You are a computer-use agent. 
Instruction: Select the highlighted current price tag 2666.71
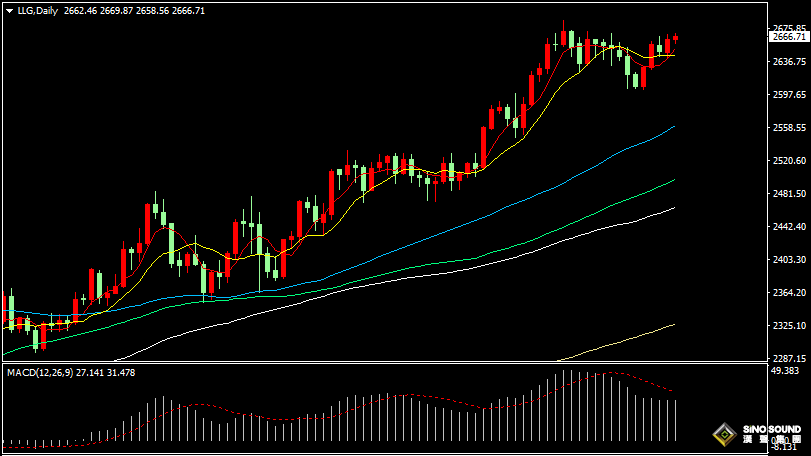[x=789, y=37]
